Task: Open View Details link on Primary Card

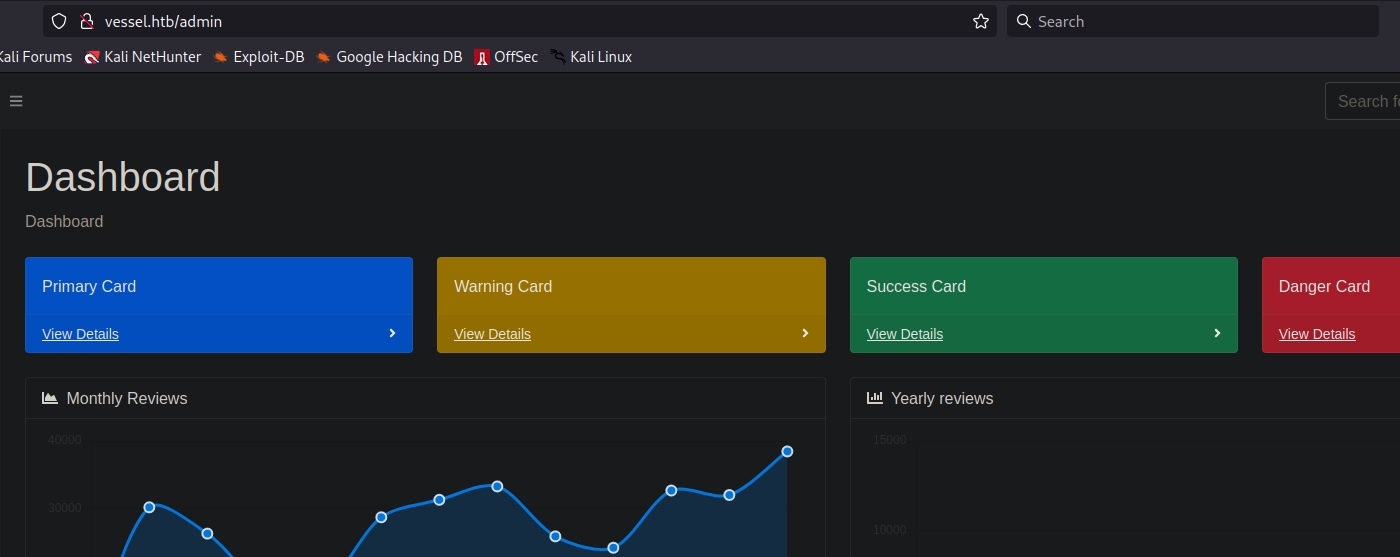Action: pos(80,334)
